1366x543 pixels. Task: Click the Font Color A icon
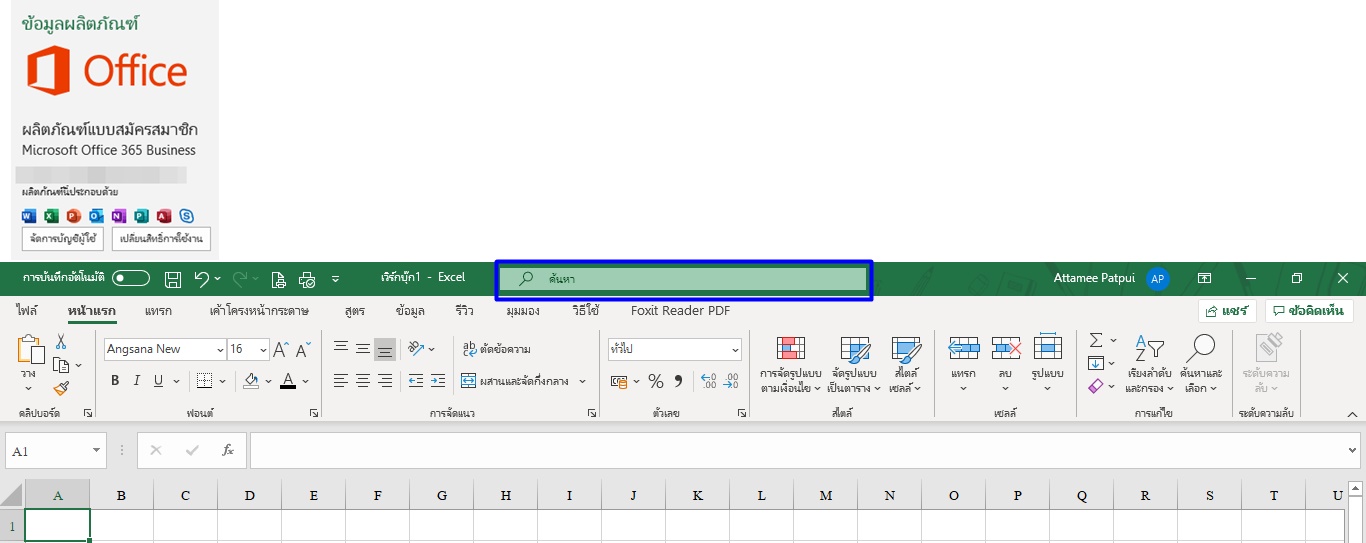click(288, 381)
